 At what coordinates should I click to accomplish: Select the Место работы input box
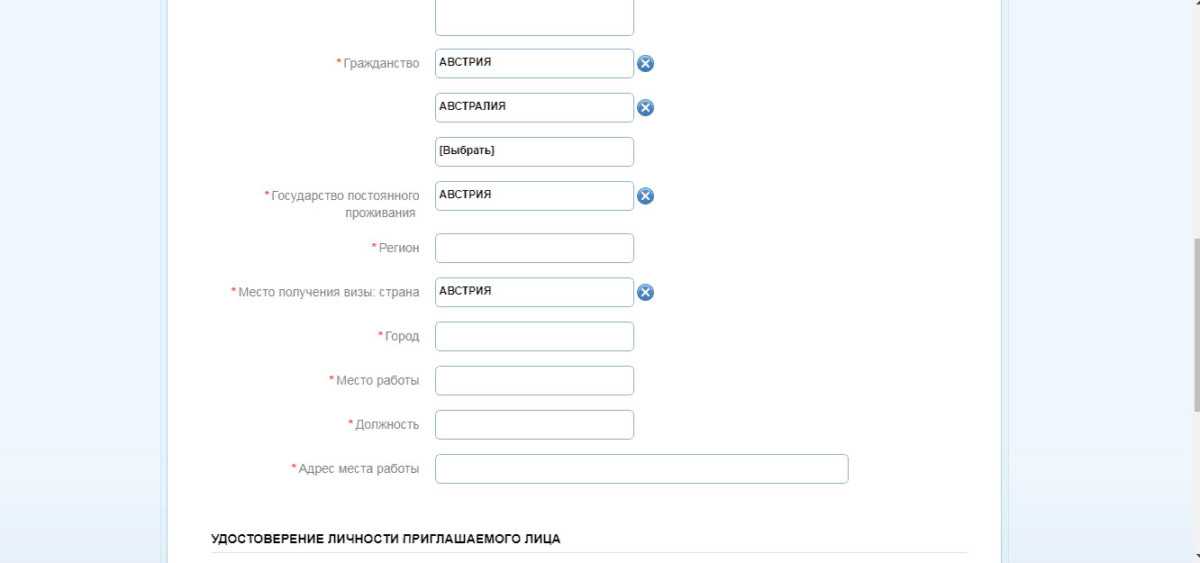pyautogui.click(x=534, y=380)
